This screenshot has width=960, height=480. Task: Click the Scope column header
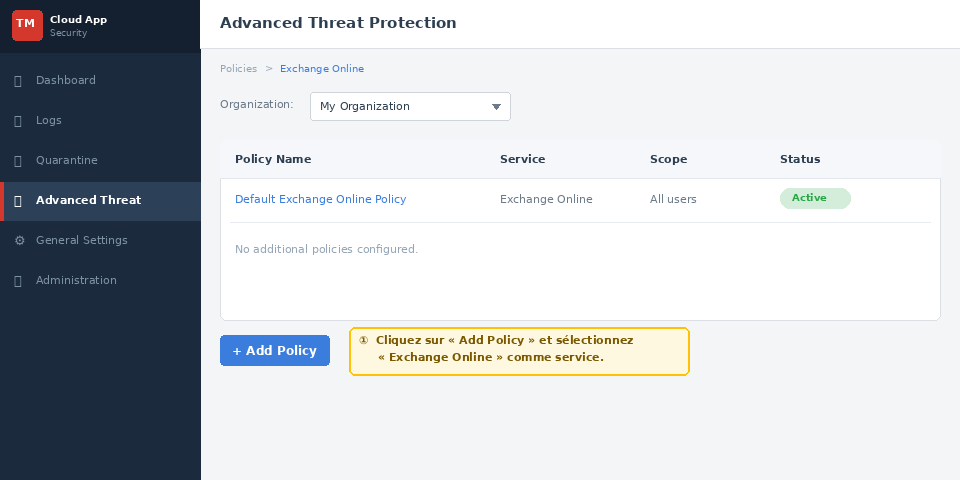(x=668, y=159)
